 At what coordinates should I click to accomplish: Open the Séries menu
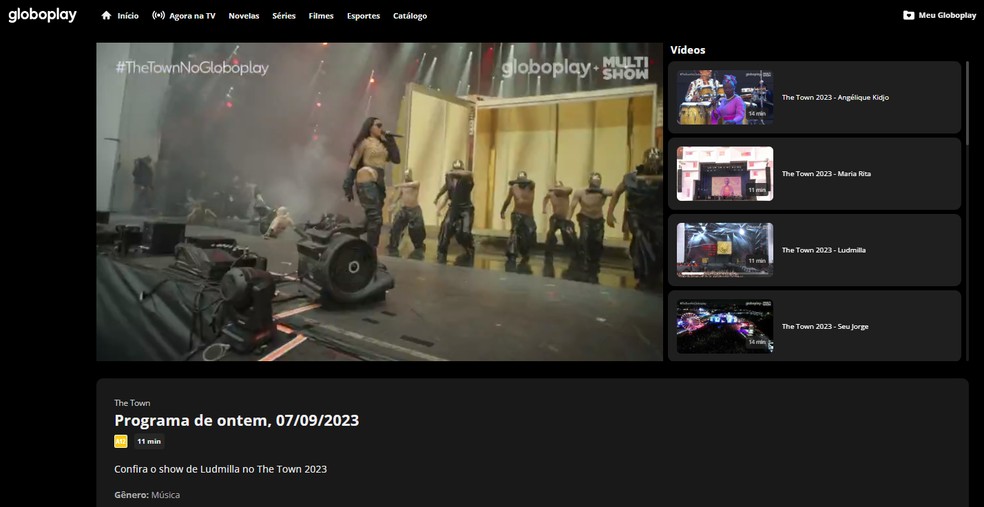click(284, 16)
